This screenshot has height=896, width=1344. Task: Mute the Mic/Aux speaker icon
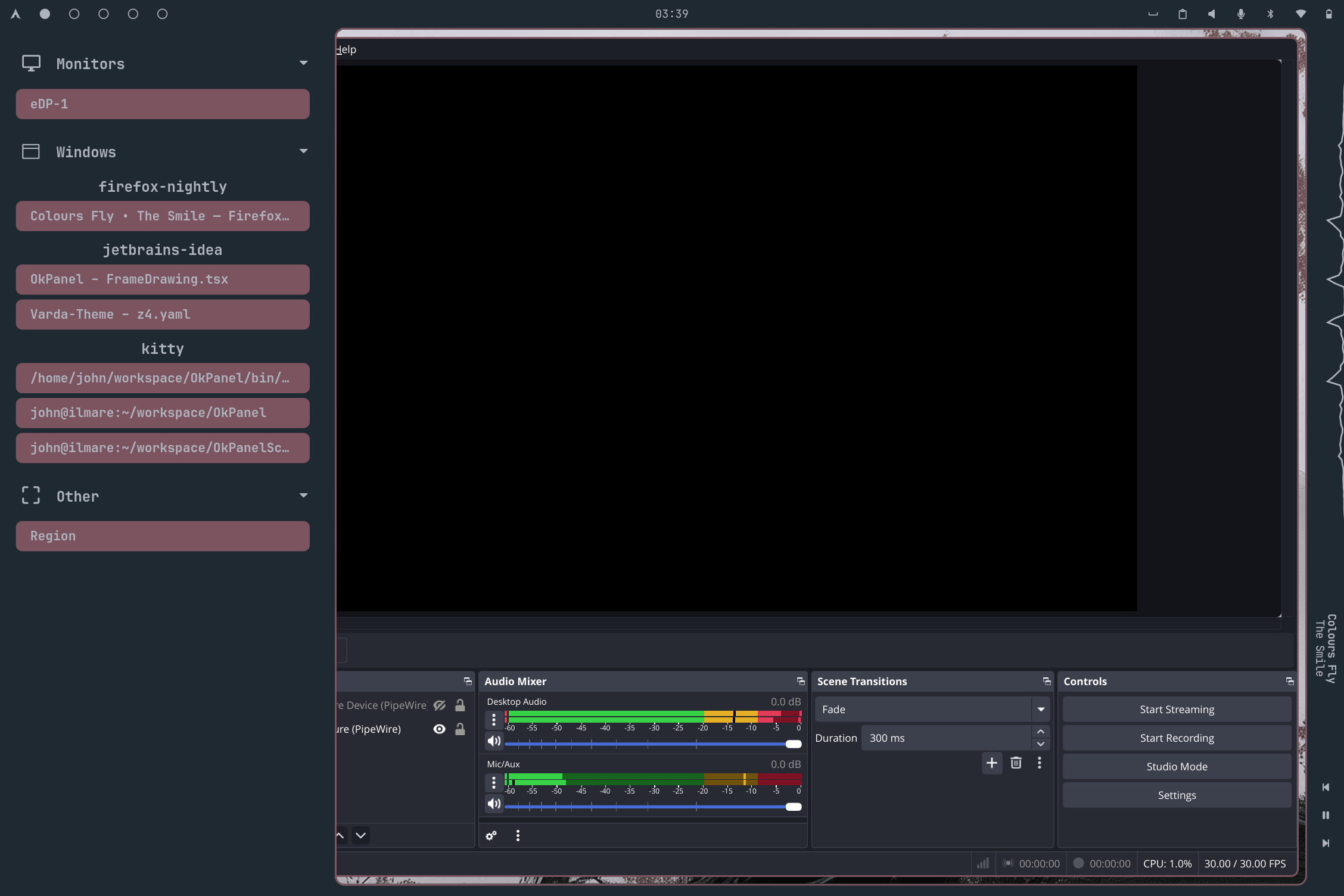(494, 804)
